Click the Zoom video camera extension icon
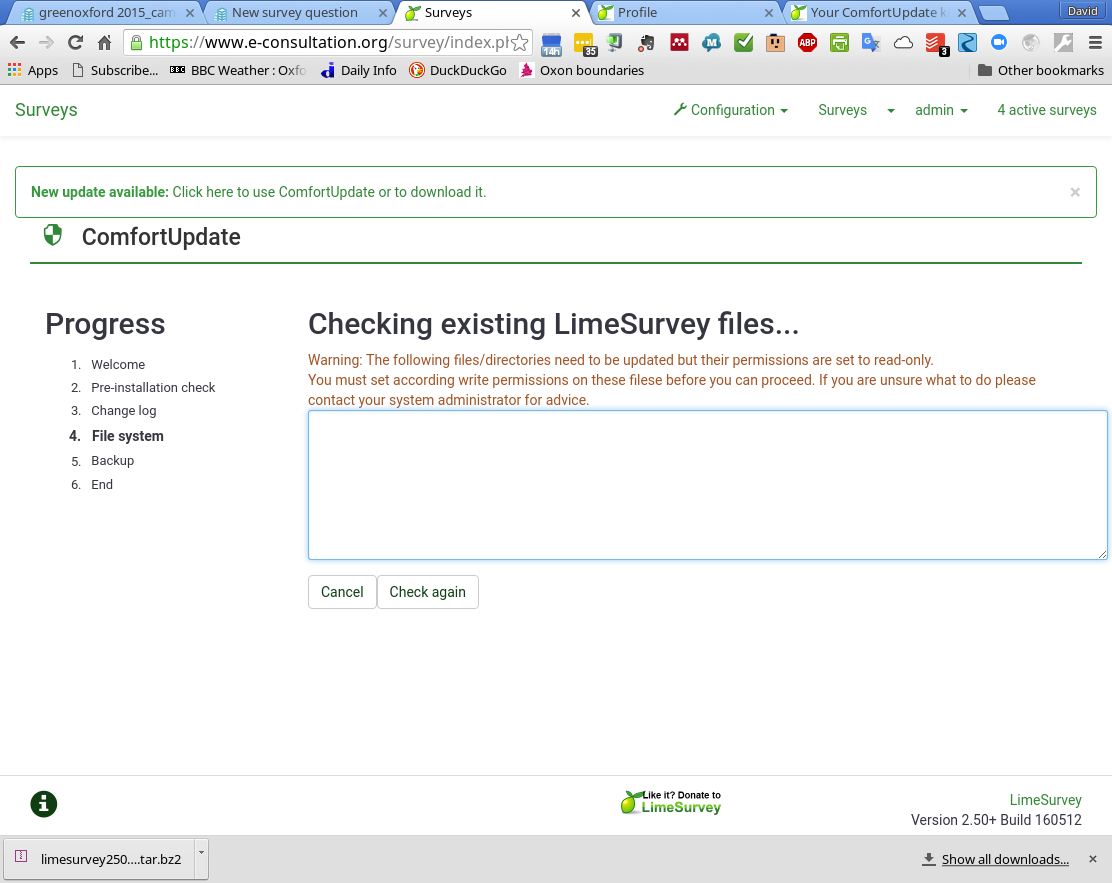This screenshot has height=883, width=1112. click(999, 43)
